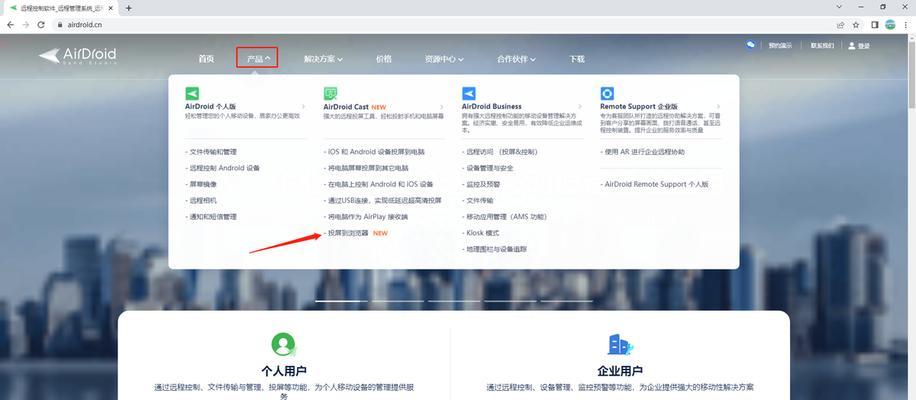This screenshot has height=400, width=916.
Task: Click the arrow beside Remote Support 企业版 heading
Action: (x=719, y=107)
